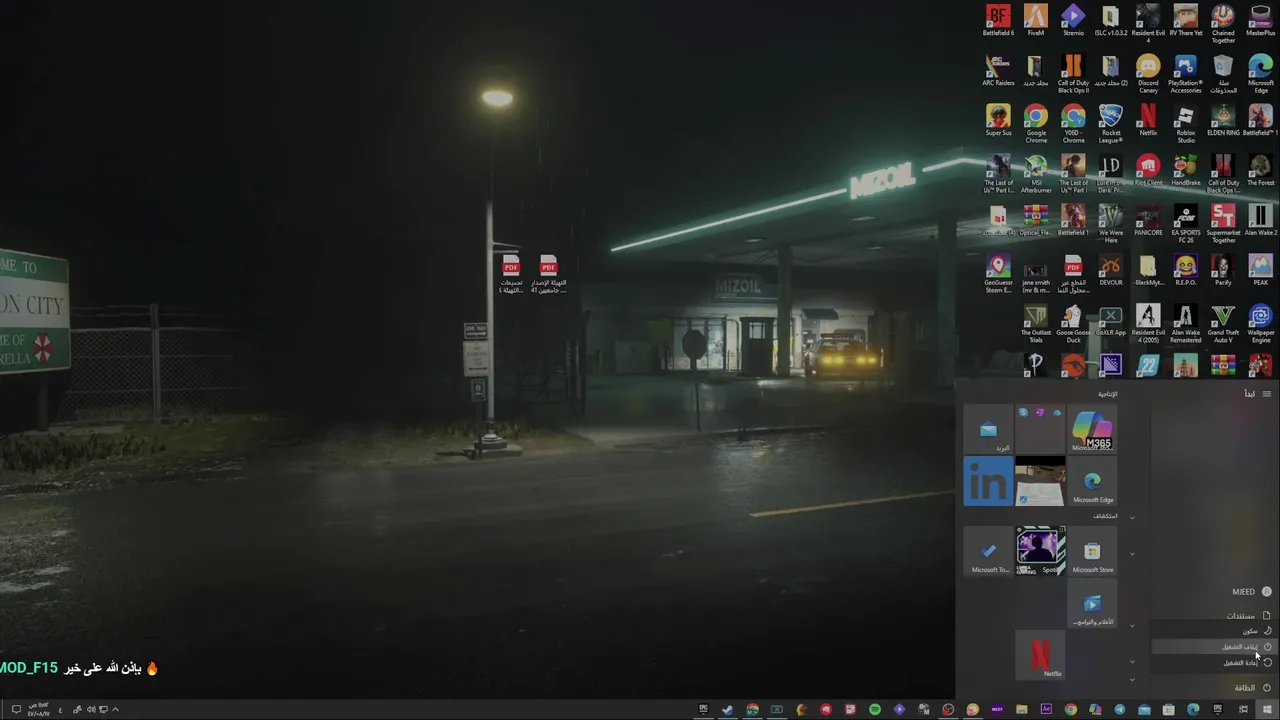This screenshot has width=1280, height=720.
Task: Open the Riot Client desktop icon
Action: click(x=1148, y=170)
